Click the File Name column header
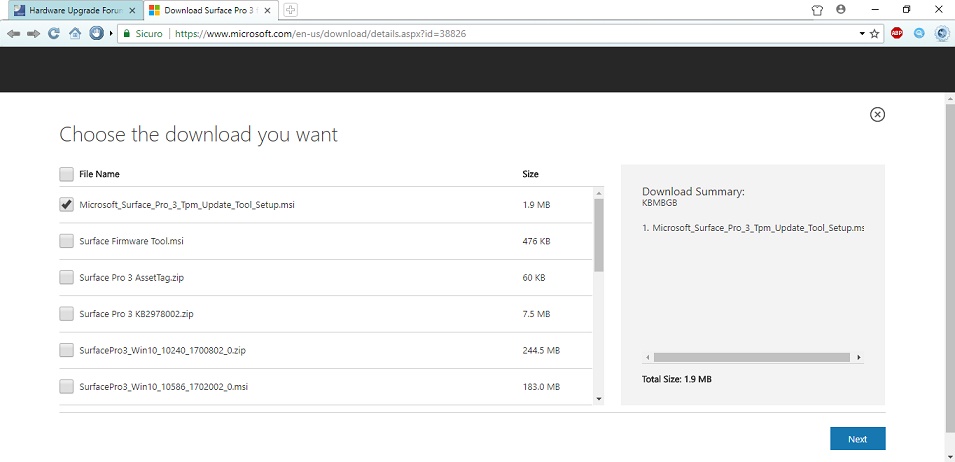955x462 pixels. [99, 174]
